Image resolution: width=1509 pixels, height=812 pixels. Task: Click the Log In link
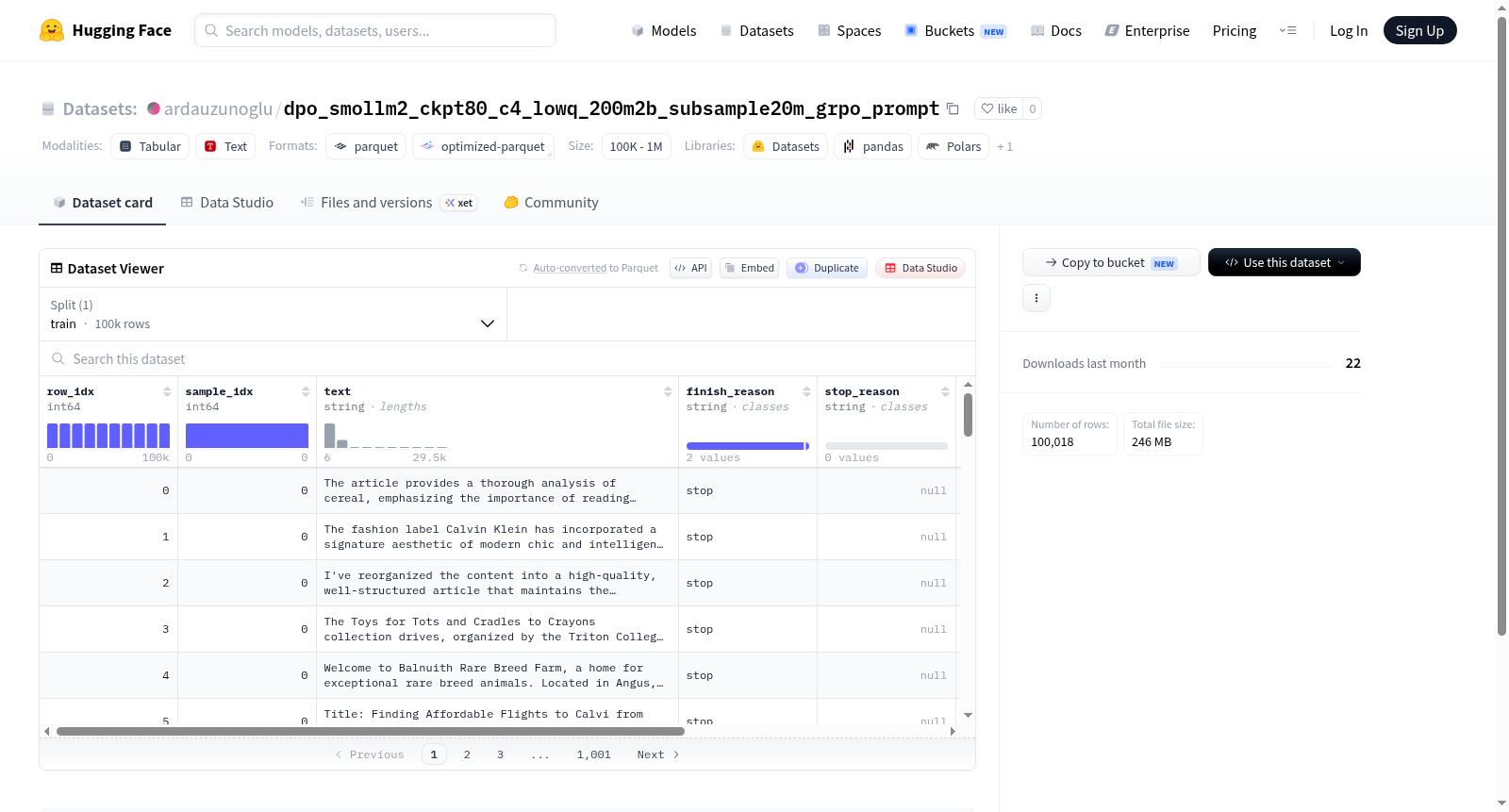pos(1349,31)
